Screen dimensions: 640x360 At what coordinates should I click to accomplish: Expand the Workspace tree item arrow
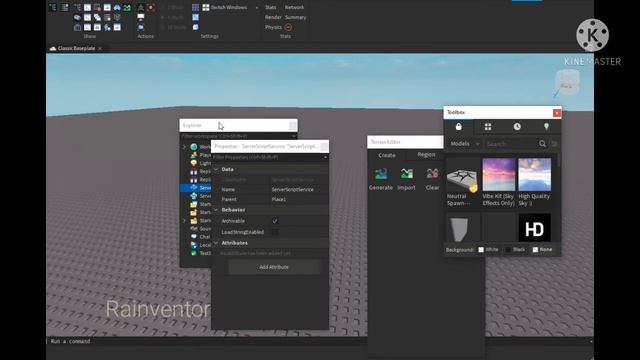184,147
